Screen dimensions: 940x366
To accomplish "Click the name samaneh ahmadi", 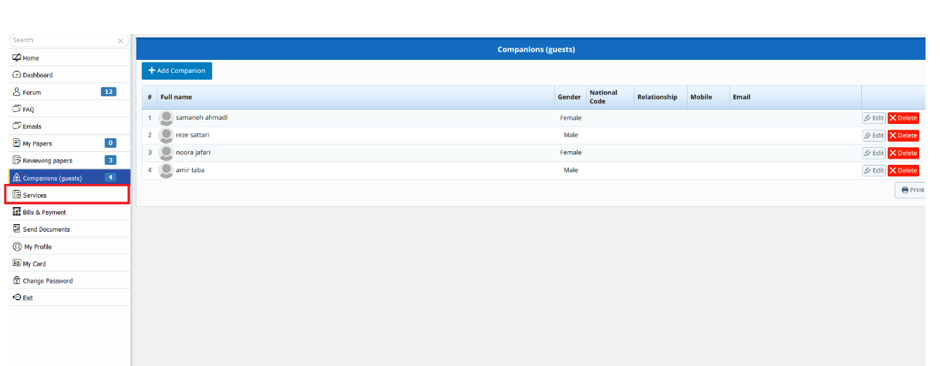I will (x=201, y=118).
